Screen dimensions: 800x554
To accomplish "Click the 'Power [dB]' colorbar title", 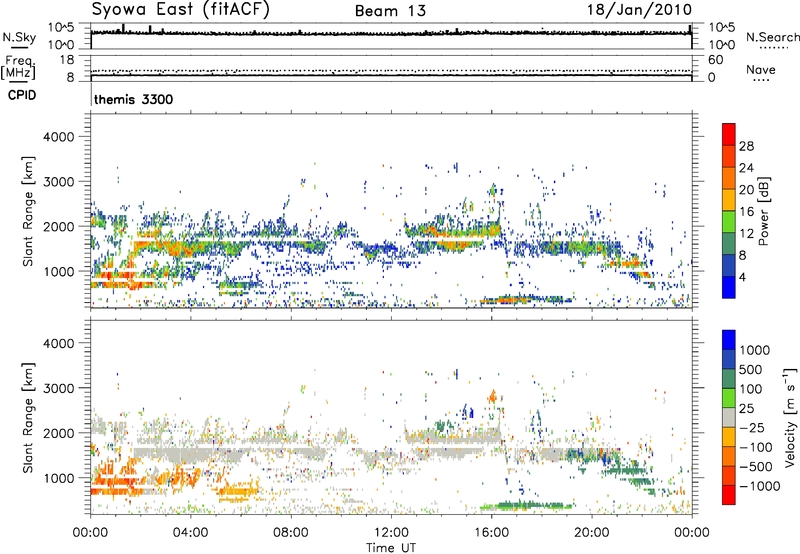I will click(764, 211).
